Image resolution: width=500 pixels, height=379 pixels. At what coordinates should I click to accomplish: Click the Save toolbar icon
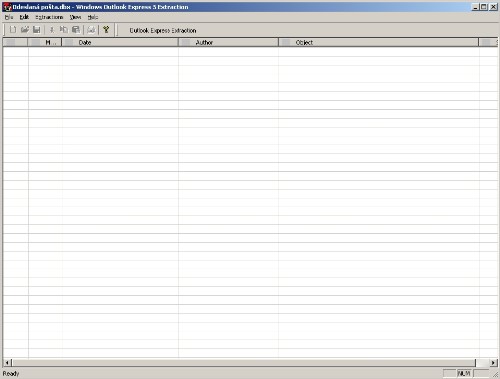[37, 30]
